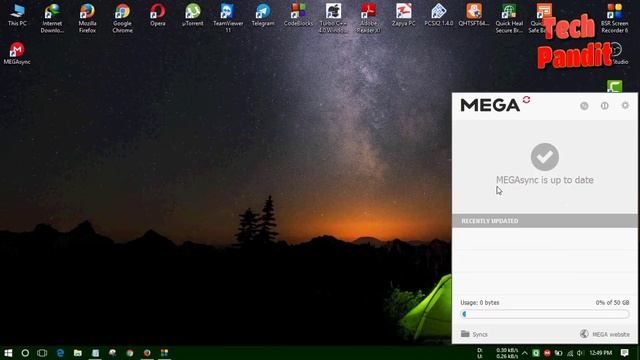Click the up-to-date checkmark status icon
Viewport: 640px width, 360px height.
pyautogui.click(x=544, y=157)
